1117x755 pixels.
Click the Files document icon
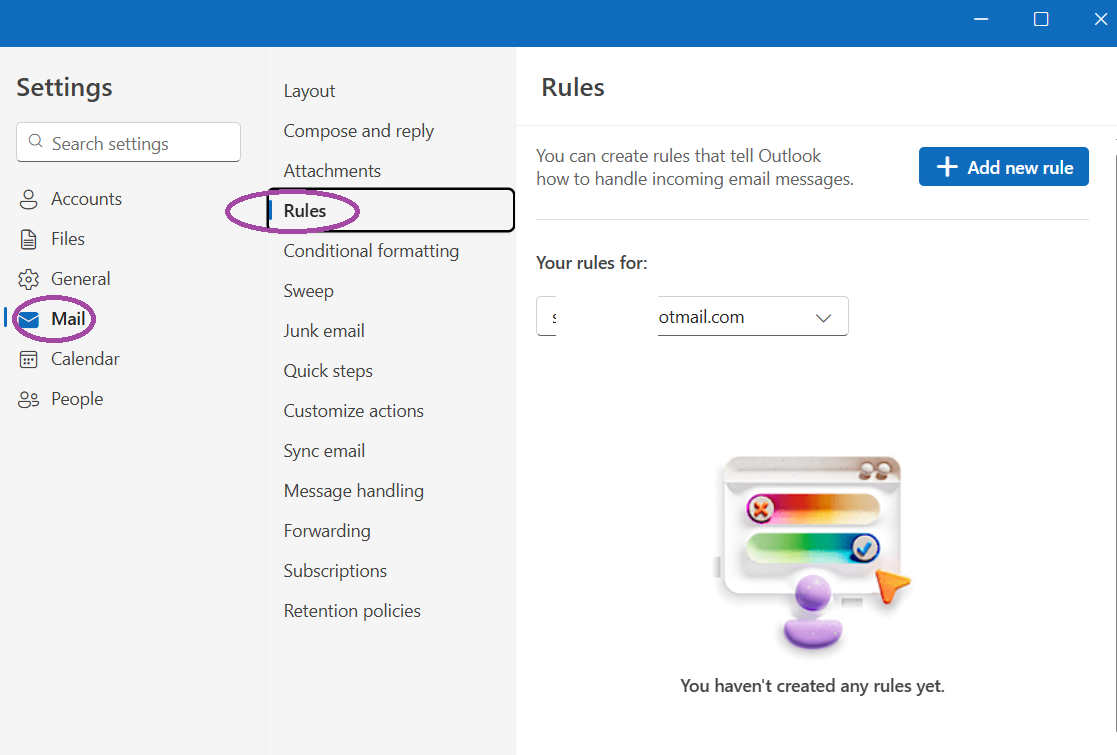pyautogui.click(x=28, y=239)
